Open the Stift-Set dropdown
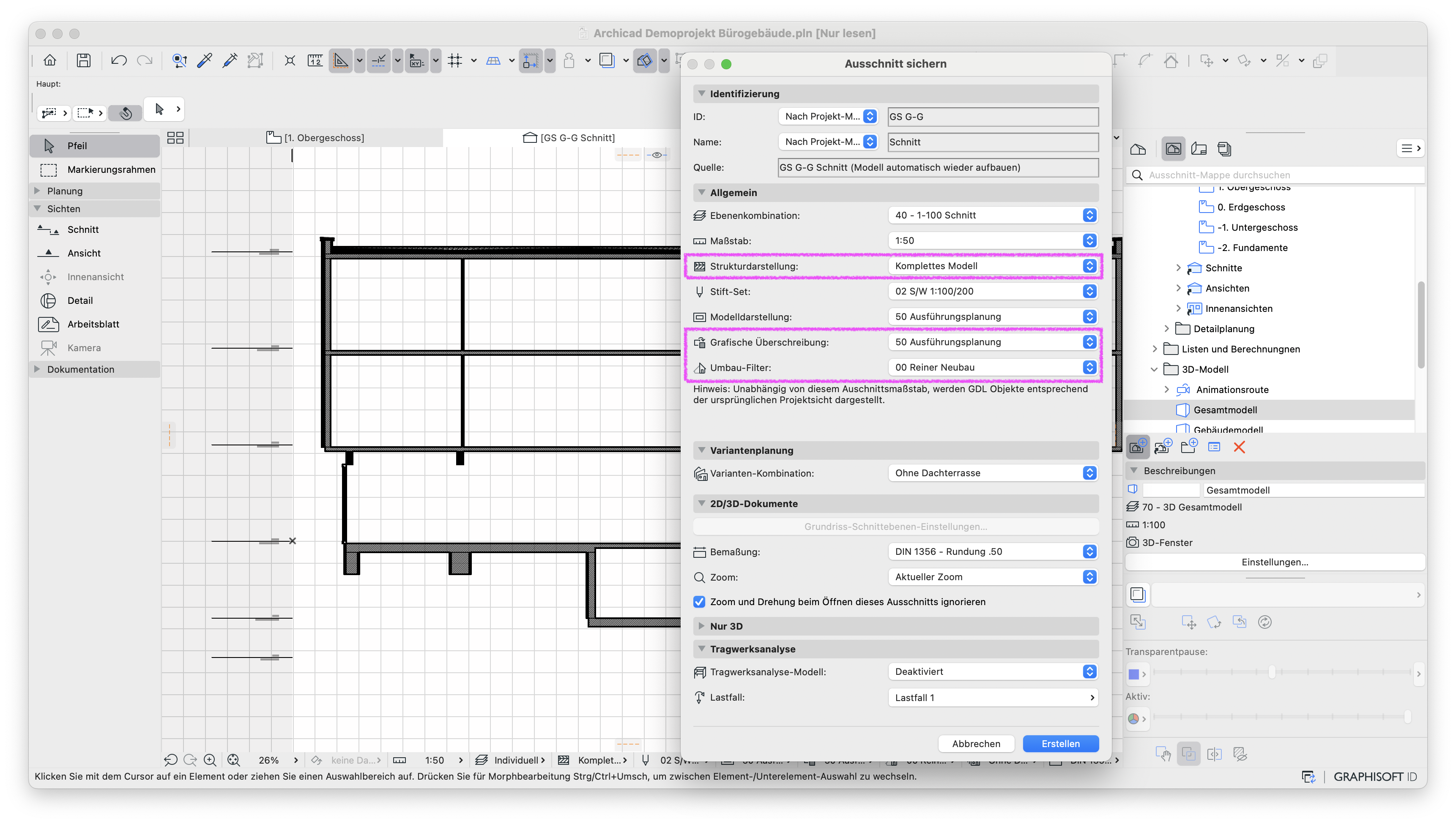The height and width of the screenshot is (824, 1456). 993,292
